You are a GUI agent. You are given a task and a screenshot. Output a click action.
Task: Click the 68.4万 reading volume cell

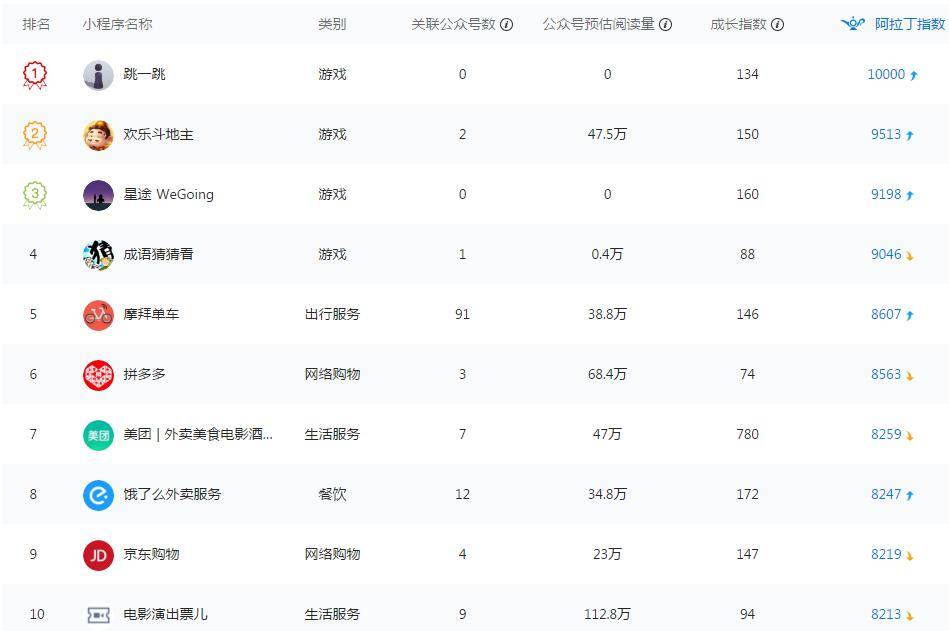click(x=607, y=374)
